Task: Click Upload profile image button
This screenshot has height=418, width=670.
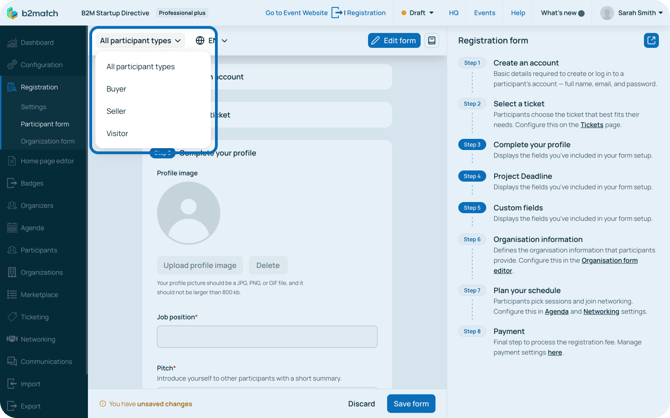Action: pyautogui.click(x=200, y=265)
